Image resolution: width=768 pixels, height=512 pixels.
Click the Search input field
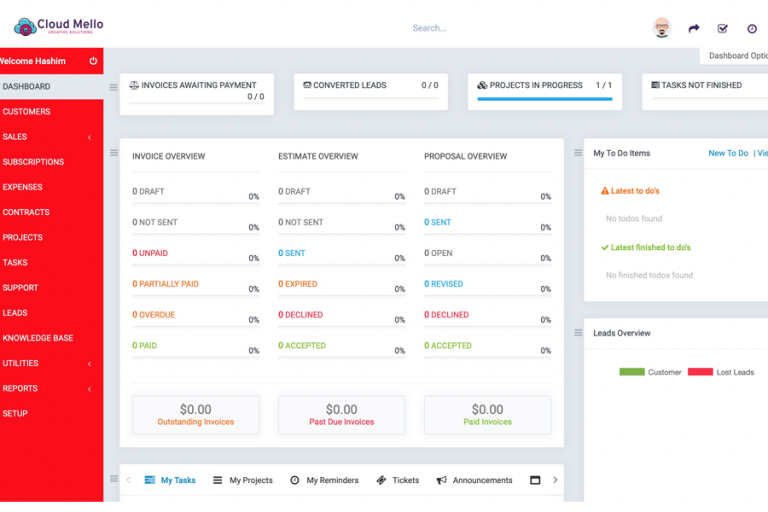pyautogui.click(x=480, y=28)
